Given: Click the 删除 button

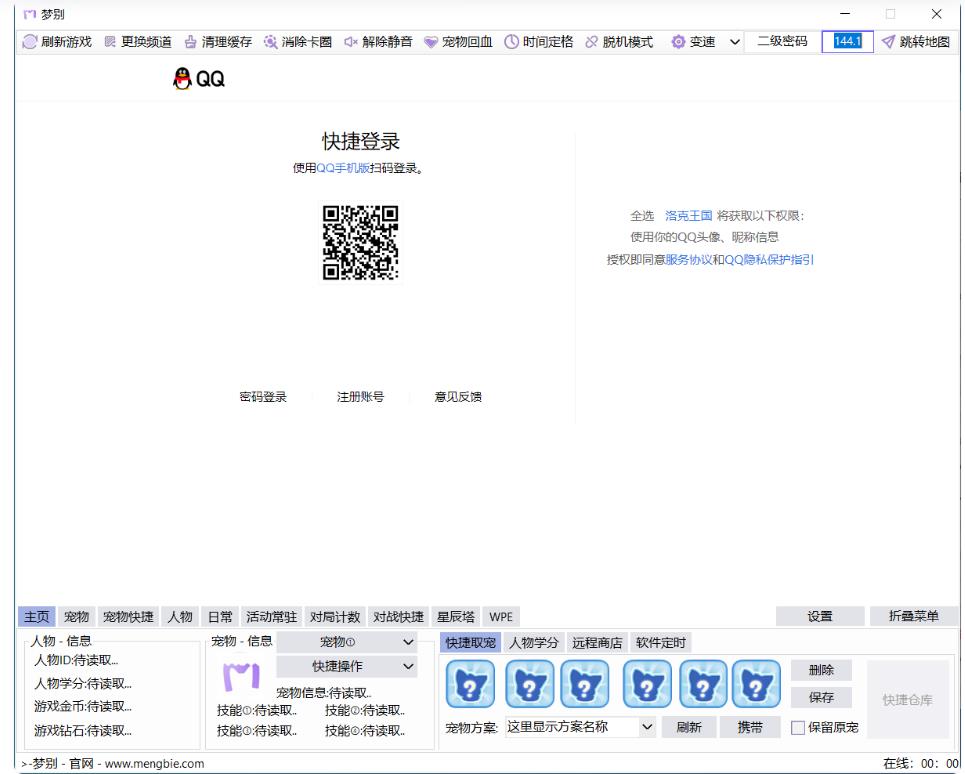Looking at the screenshot, I should 822,670.
